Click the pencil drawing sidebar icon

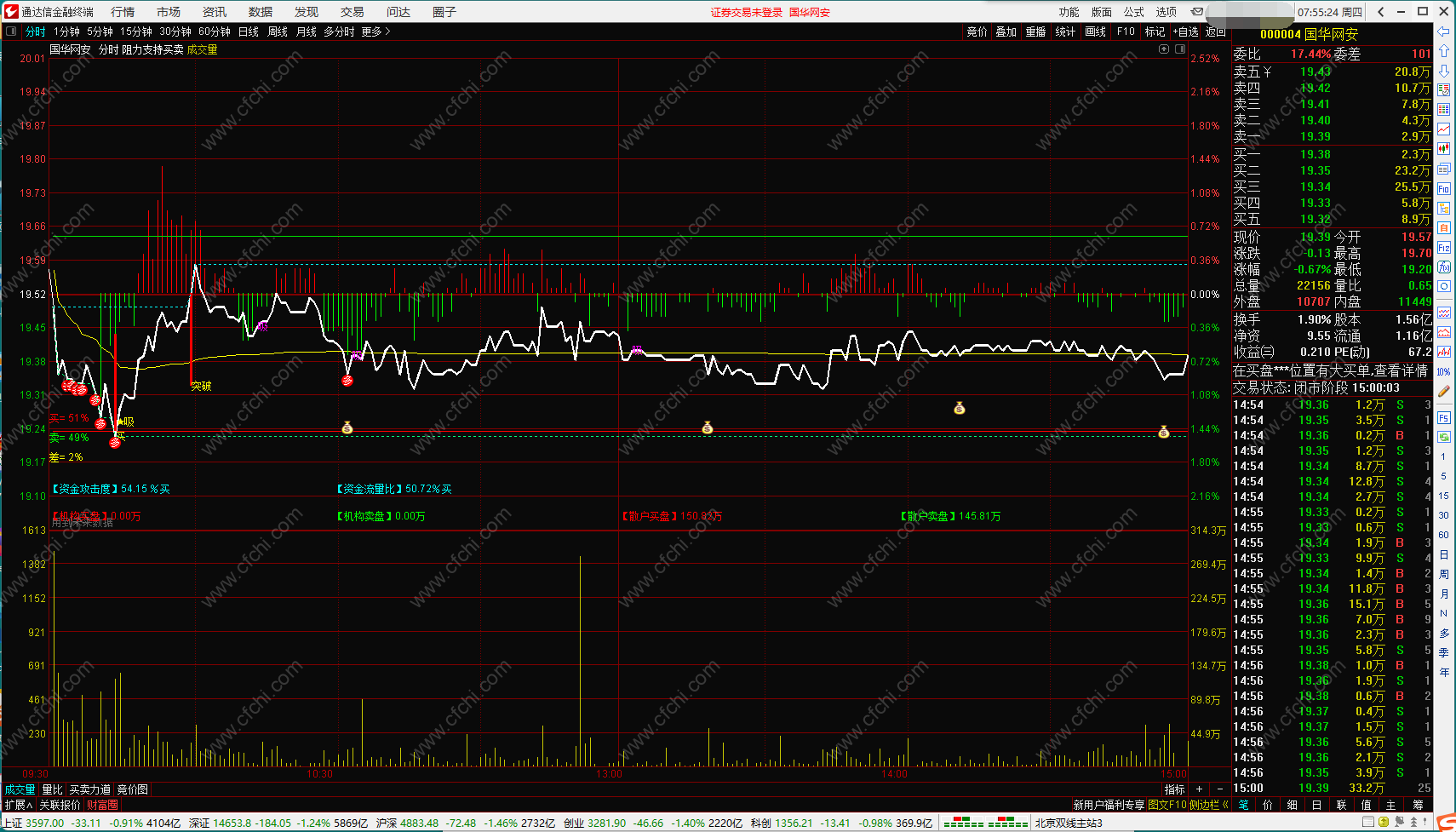click(1444, 391)
